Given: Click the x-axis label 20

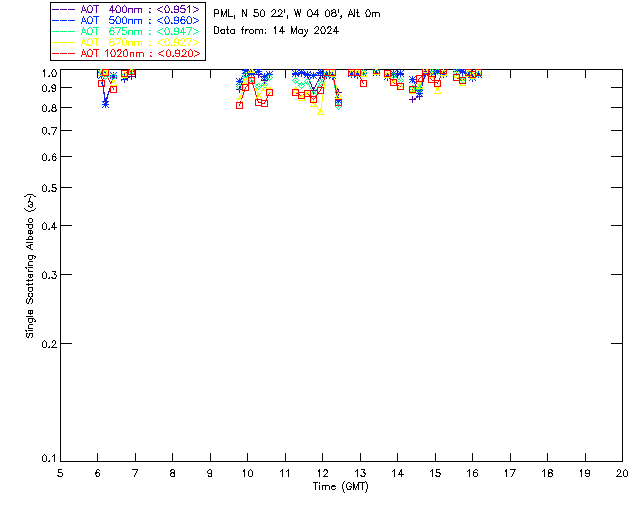Looking at the screenshot, I should pyautogui.click(x=622, y=473).
